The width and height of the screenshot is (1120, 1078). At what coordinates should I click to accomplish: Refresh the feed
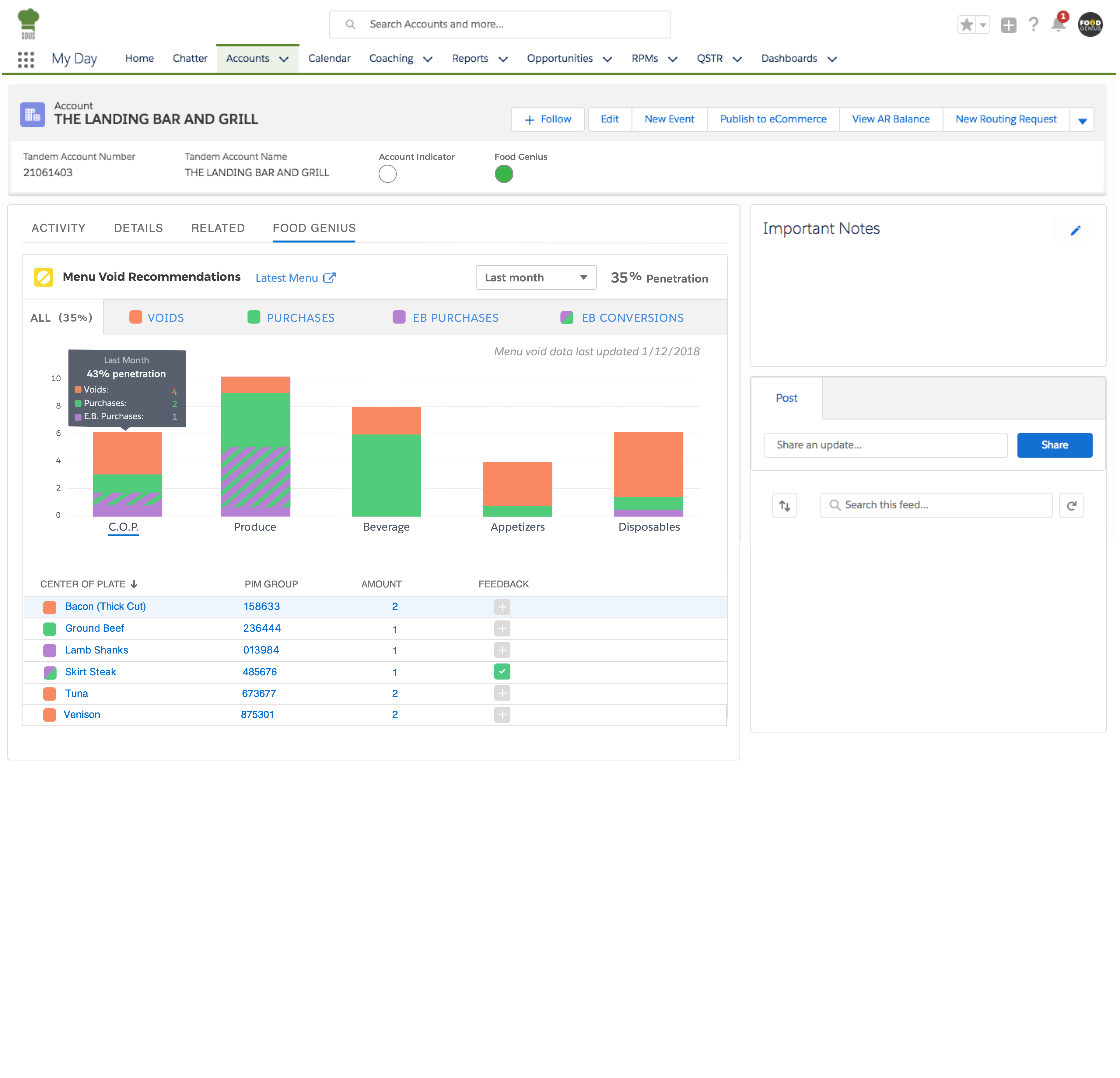1072,505
